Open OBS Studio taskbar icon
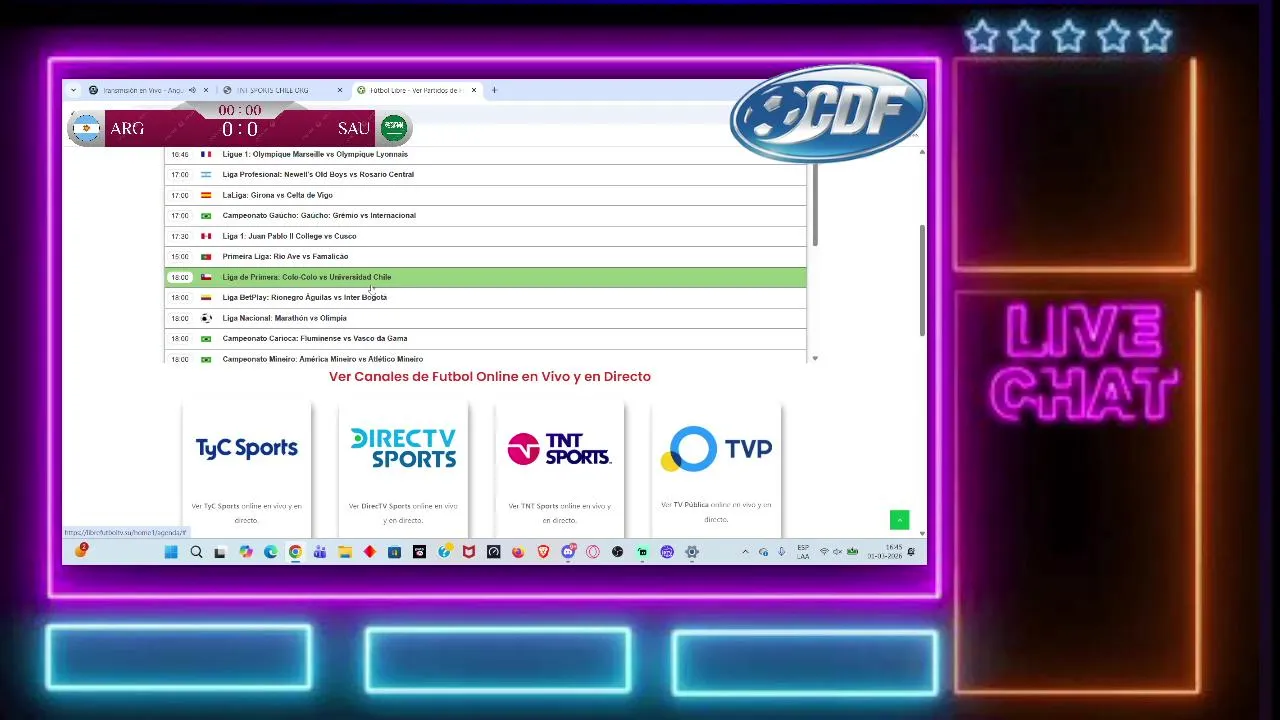This screenshot has height=720, width=1280. [x=618, y=552]
